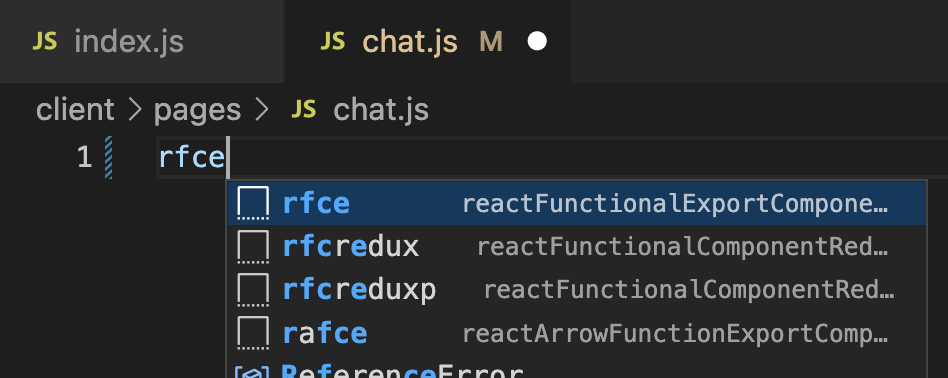Select the rfcredux snippet suggestion
Image resolution: width=948 pixels, height=378 pixels.
pos(577,247)
